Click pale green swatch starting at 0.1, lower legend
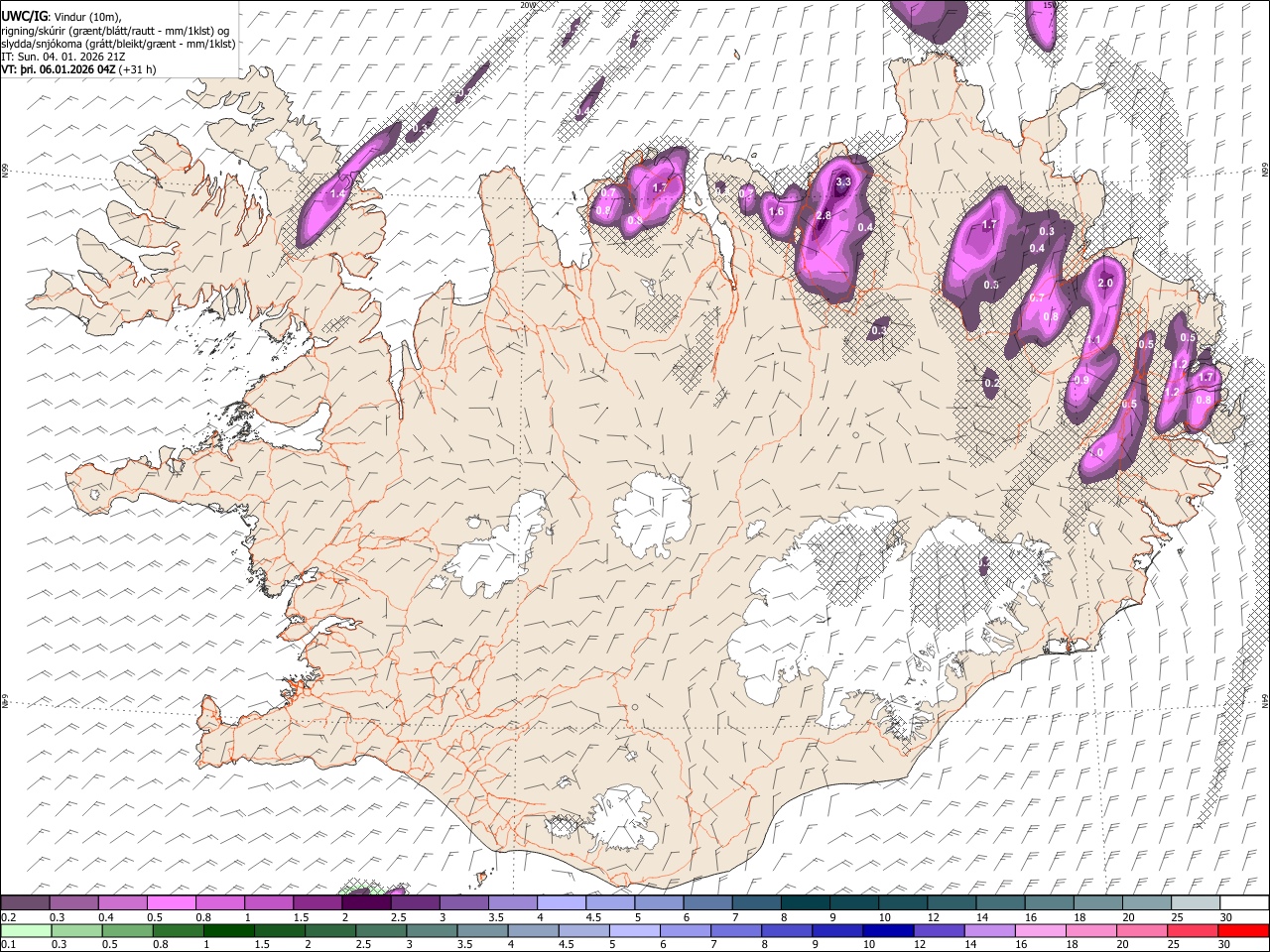 pos(25,931)
